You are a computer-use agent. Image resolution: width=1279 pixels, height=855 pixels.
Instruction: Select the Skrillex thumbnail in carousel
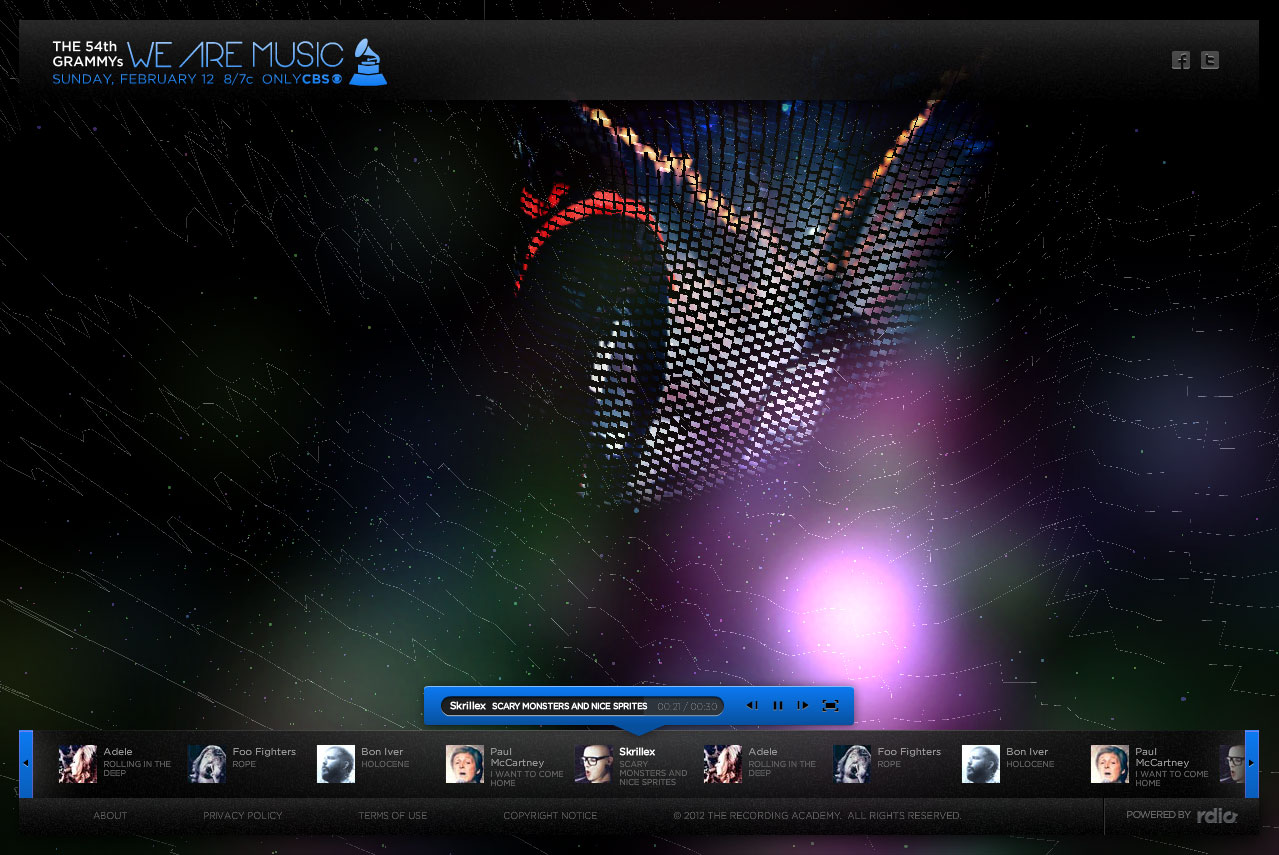pyautogui.click(x=594, y=764)
